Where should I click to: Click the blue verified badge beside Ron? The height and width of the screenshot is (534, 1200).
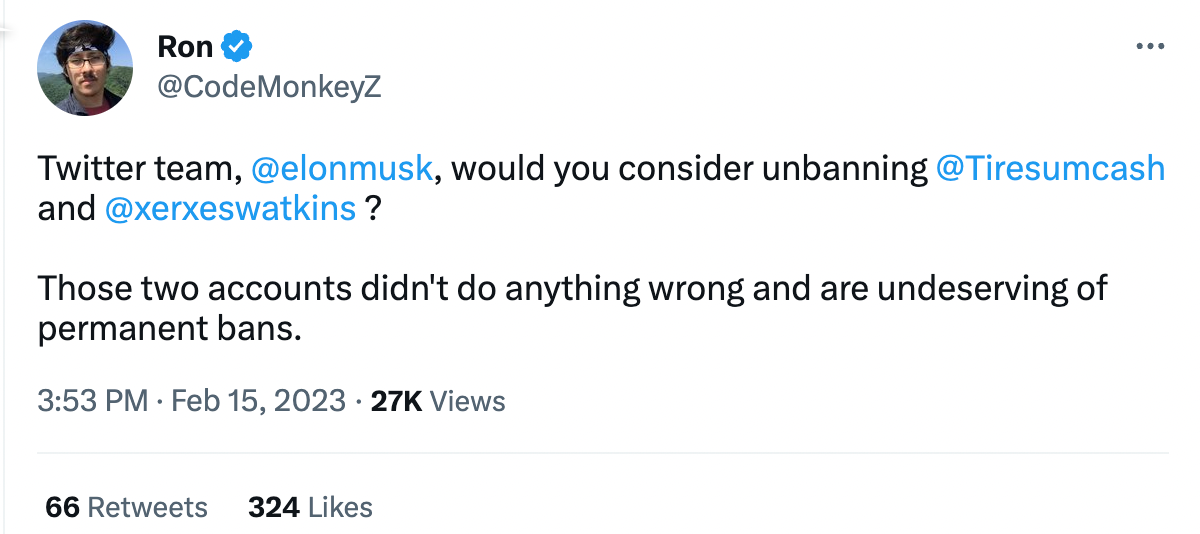pos(236,46)
